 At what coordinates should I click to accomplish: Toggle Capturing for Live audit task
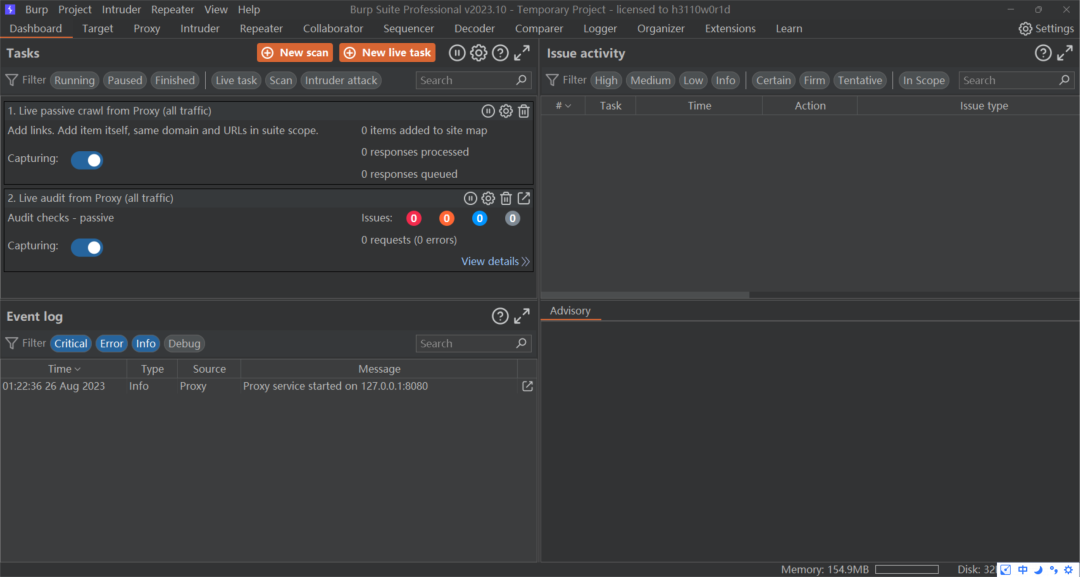point(87,247)
